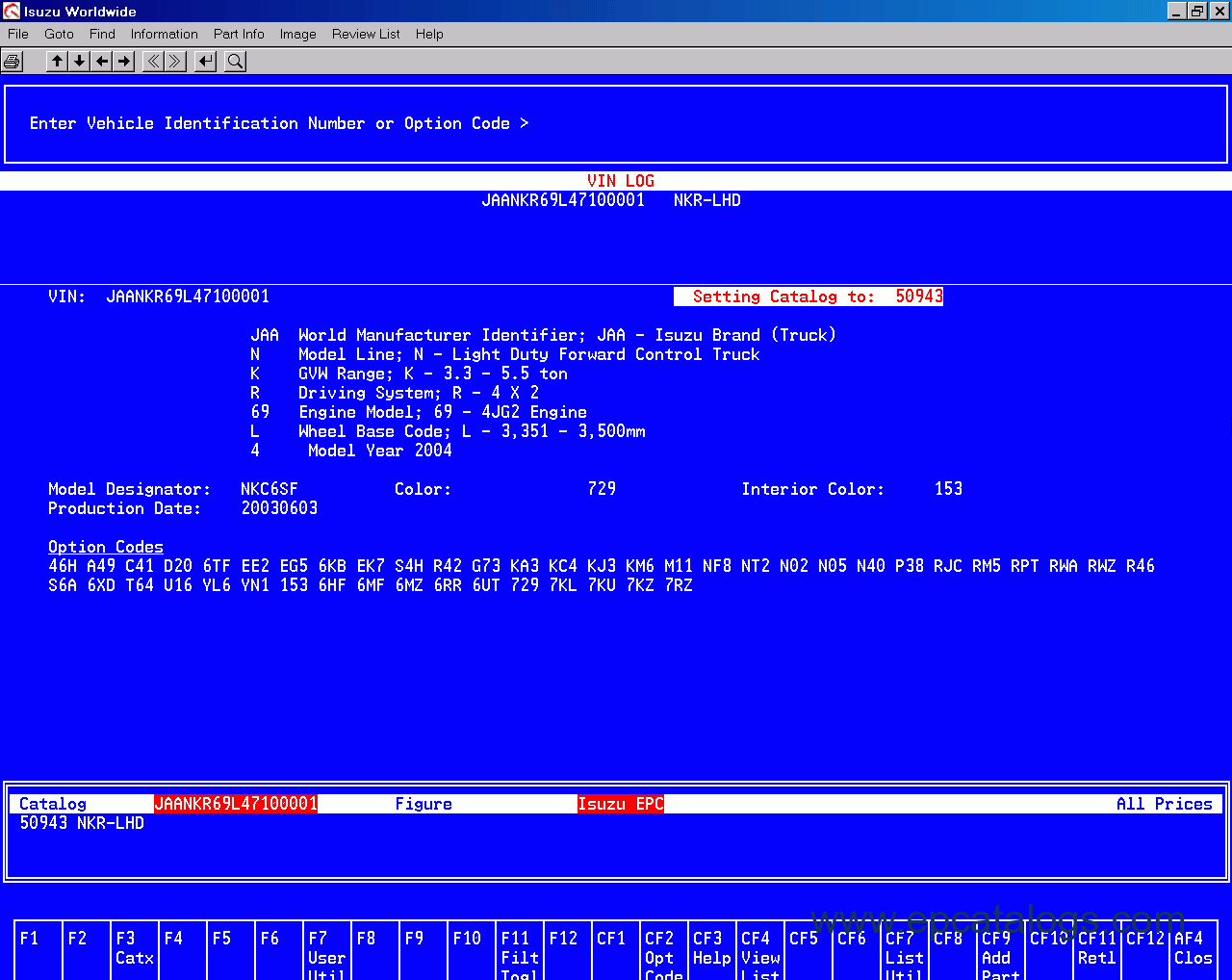The image size is (1232, 980).
Task: Click the CF8 function key button
Action: tap(953, 950)
